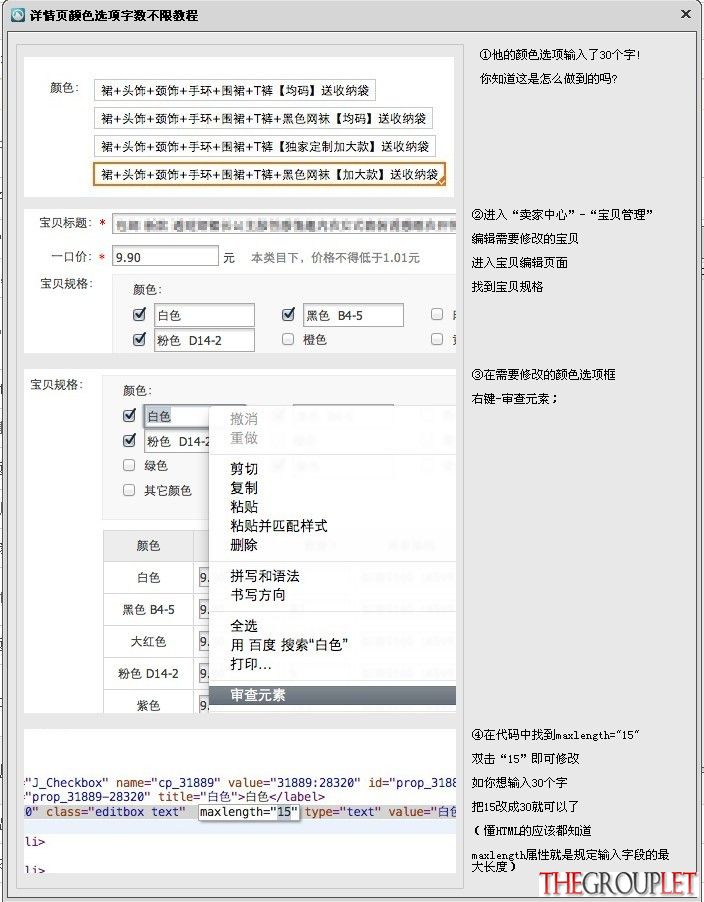Select the first color option ending 【均码】送收纳袋 without 黑色网袜
This screenshot has width=704, height=902.
235,90
